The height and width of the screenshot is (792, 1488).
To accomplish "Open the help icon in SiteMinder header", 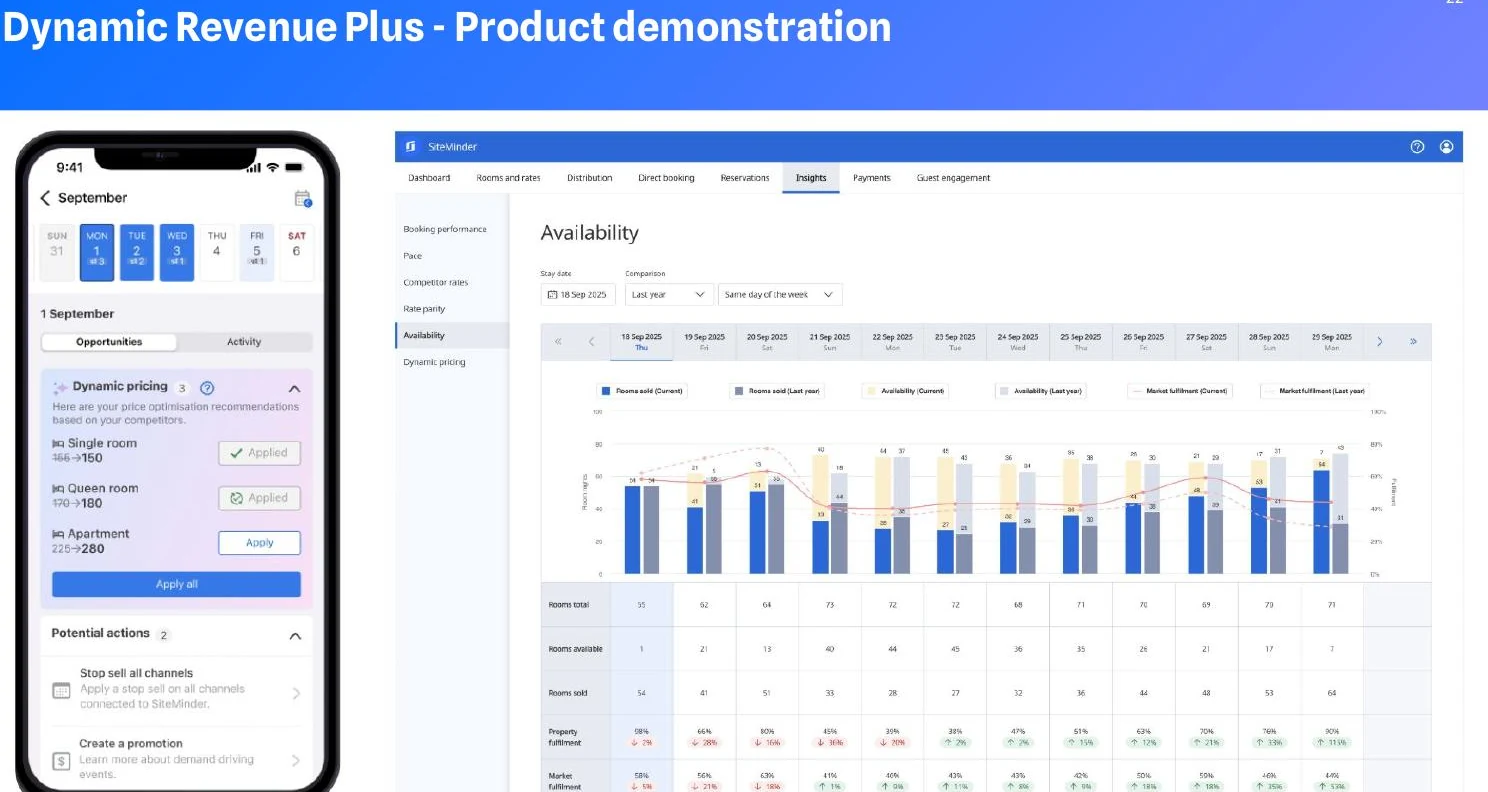I will pos(1417,146).
